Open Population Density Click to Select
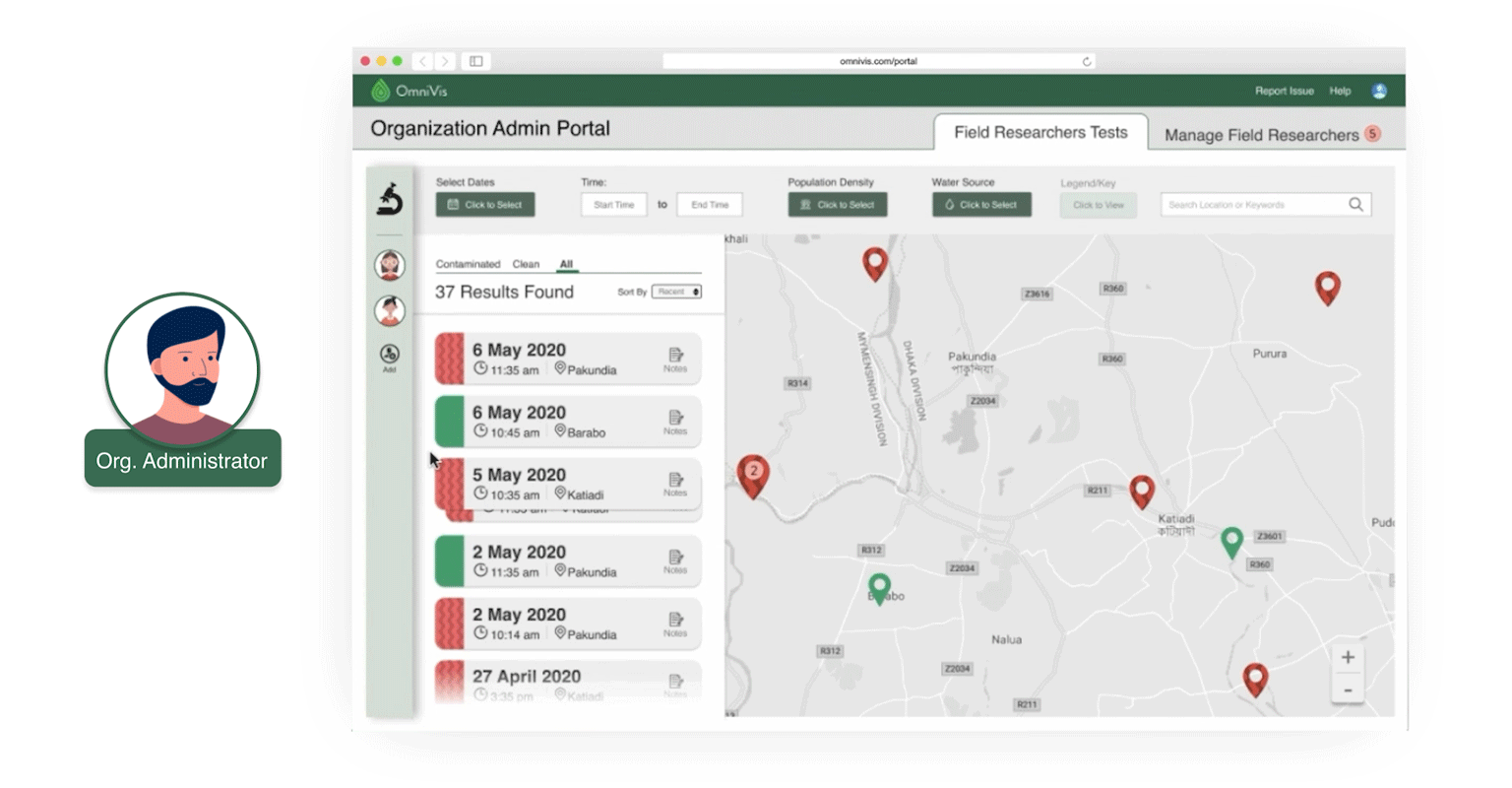The height and width of the screenshot is (788, 1512). click(x=838, y=205)
